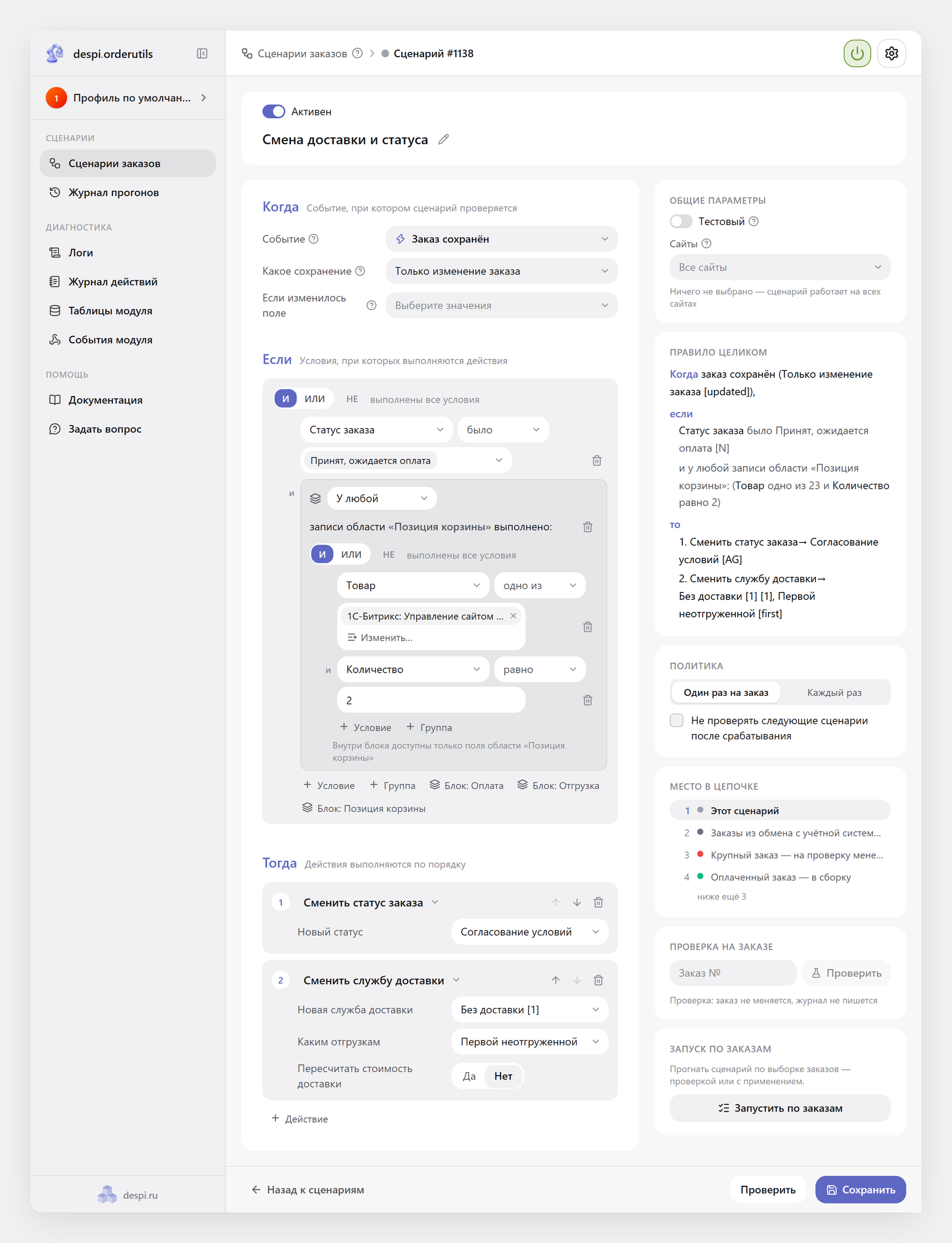The width and height of the screenshot is (952, 1243).
Task: Choose Да for Пересчитать стоимость доставки
Action: tap(469, 1076)
